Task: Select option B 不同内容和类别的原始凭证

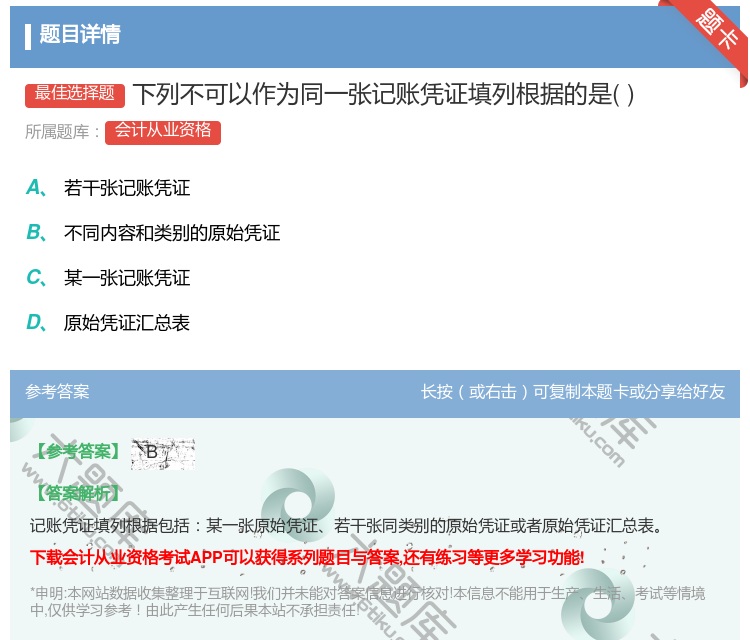Action: click(x=153, y=233)
